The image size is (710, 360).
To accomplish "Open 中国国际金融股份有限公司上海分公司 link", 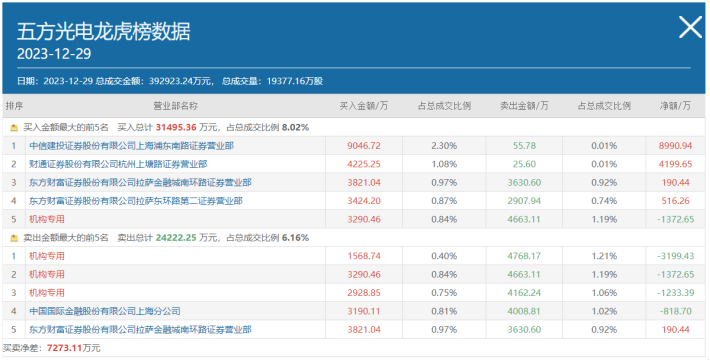I will click(x=105, y=311).
